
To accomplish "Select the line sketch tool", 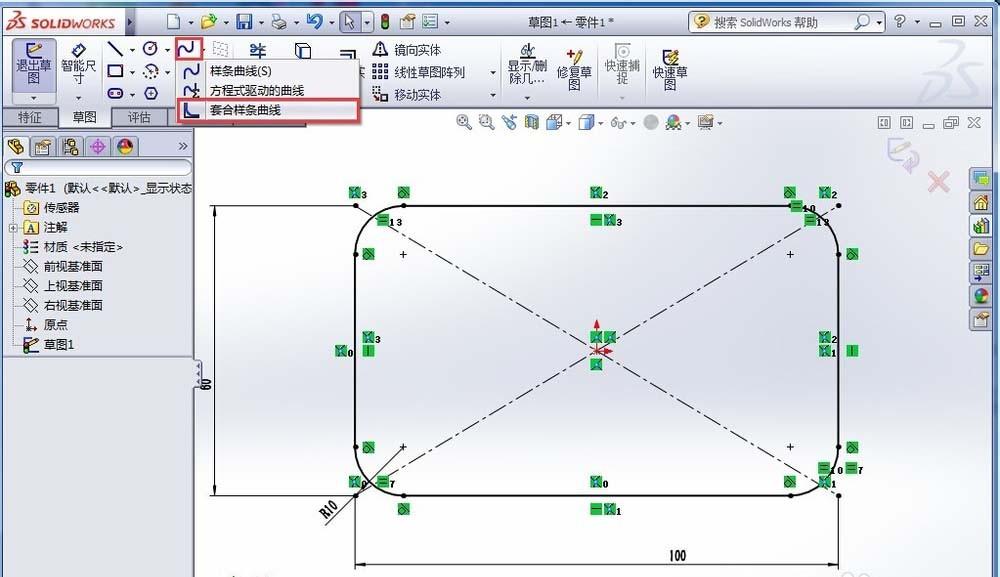I will pos(115,50).
